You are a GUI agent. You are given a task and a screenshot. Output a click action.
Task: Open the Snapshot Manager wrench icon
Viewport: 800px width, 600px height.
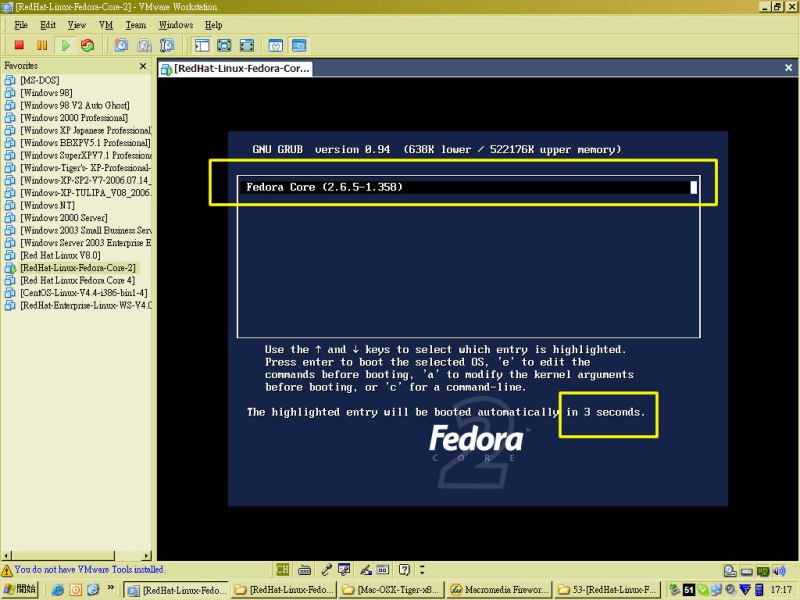[167, 45]
